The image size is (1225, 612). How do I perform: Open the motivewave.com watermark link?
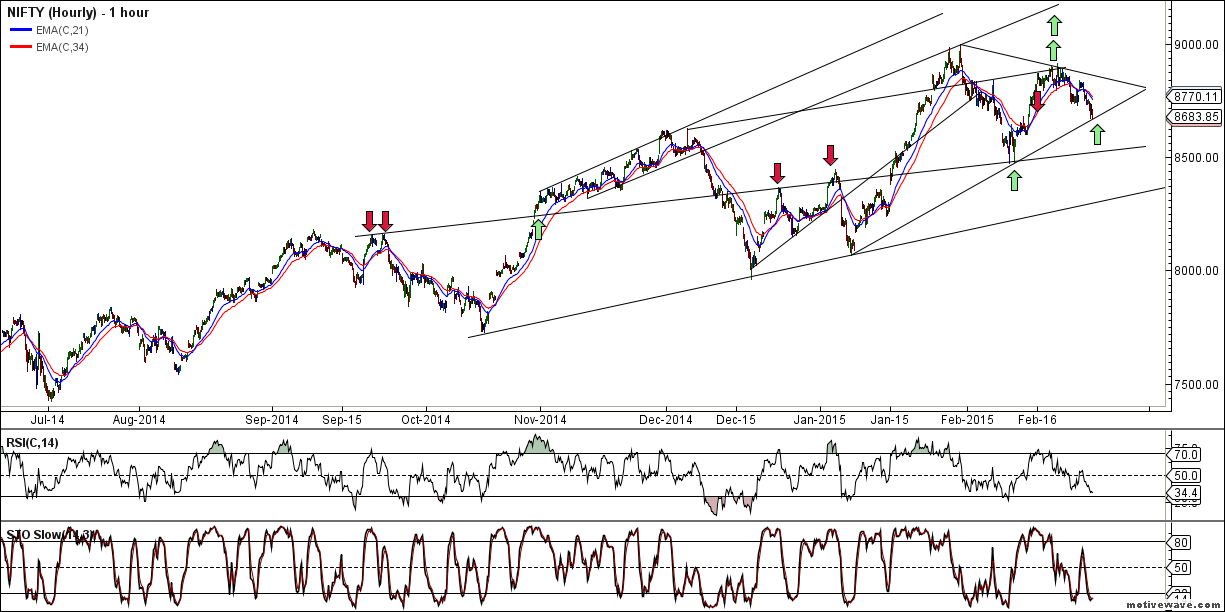(1174, 605)
